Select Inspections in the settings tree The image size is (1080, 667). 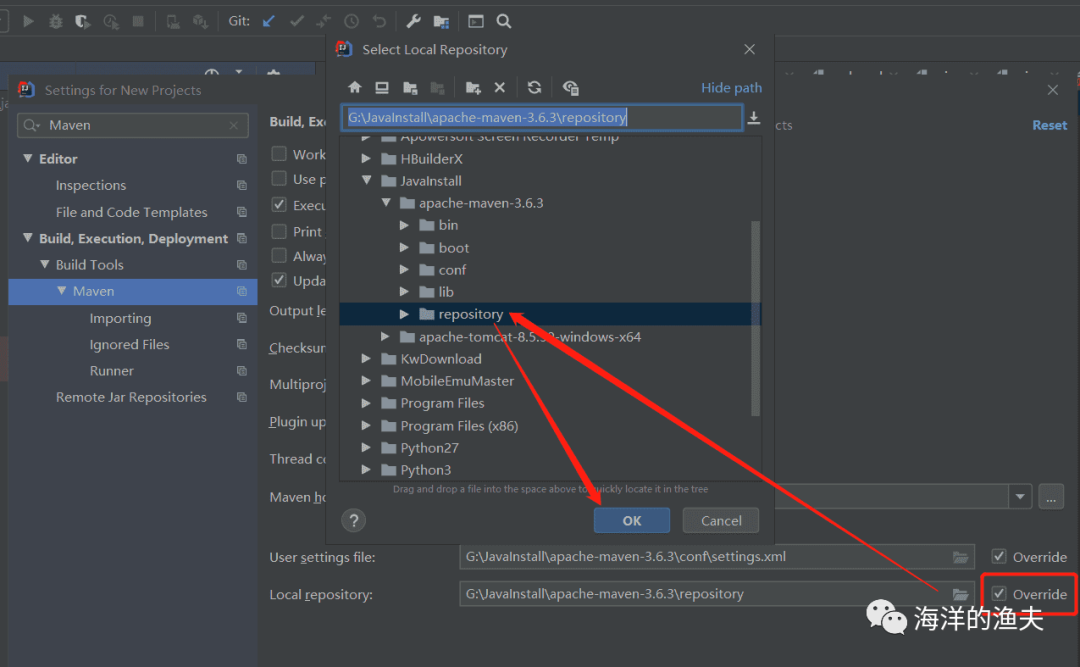91,185
